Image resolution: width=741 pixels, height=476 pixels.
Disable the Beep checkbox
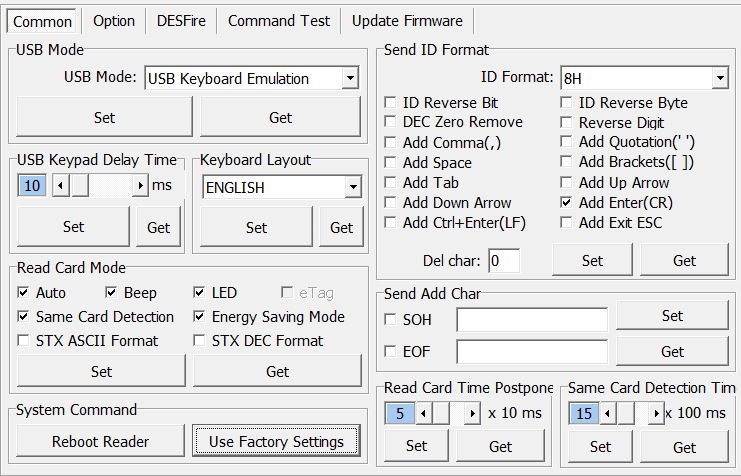click(112, 293)
